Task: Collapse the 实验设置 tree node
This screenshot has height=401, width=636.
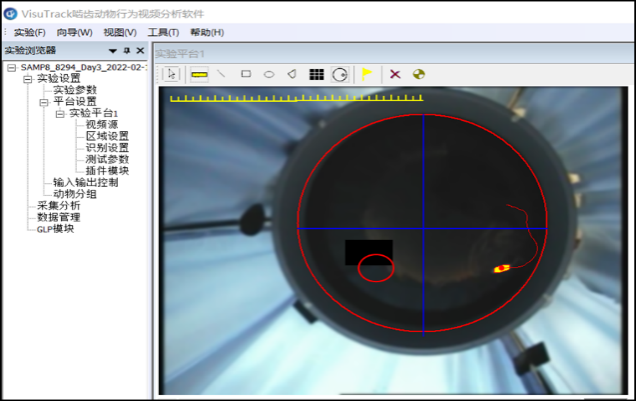Action: [x=28, y=79]
